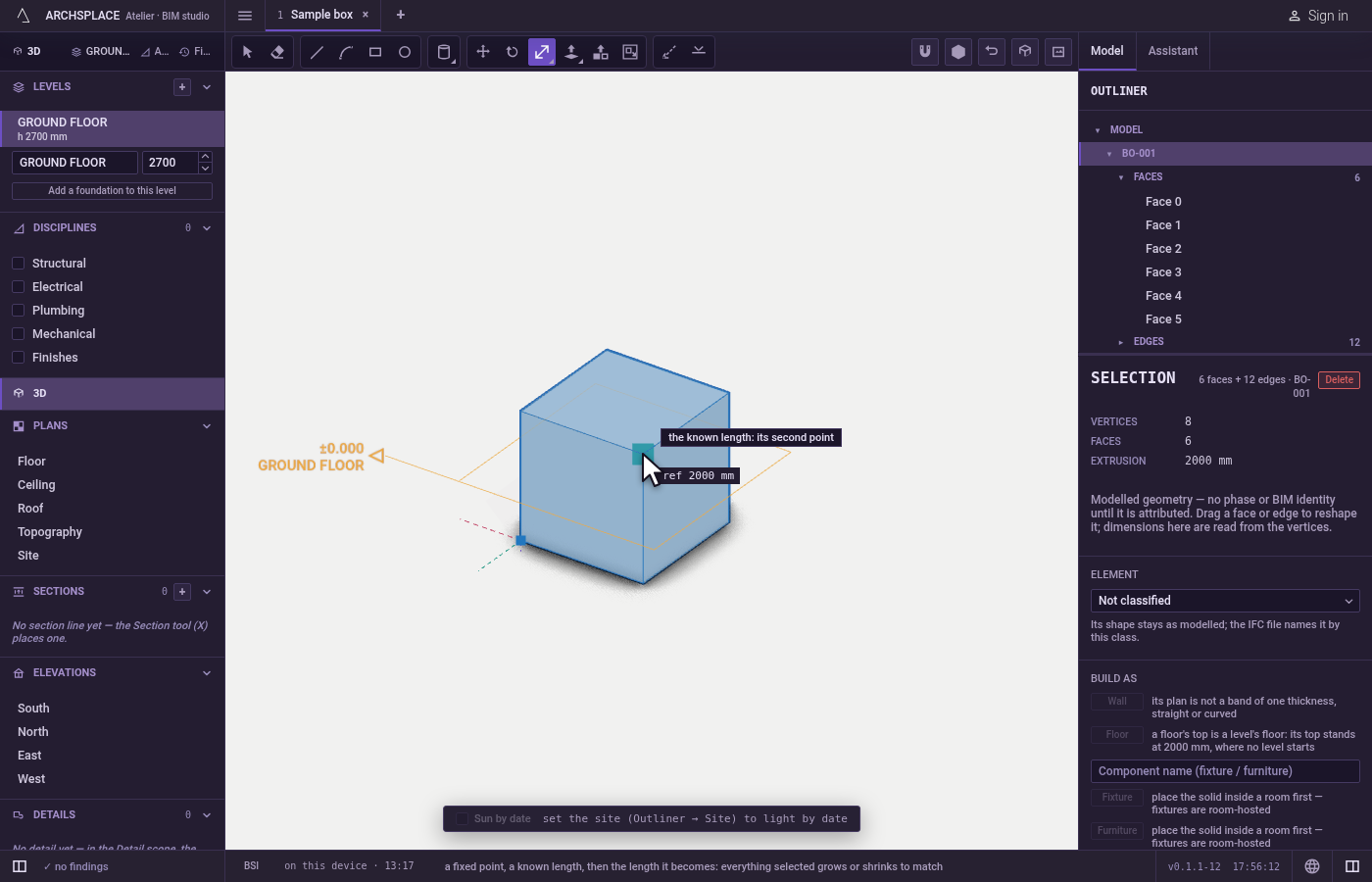
Task: Open the hamburger menu
Action: click(245, 16)
